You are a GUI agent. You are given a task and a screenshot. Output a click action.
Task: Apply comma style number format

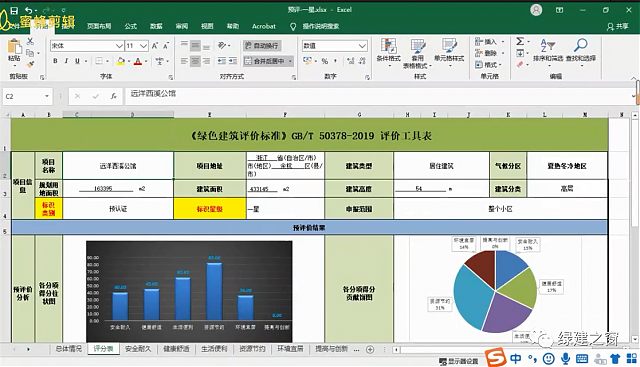click(x=336, y=61)
